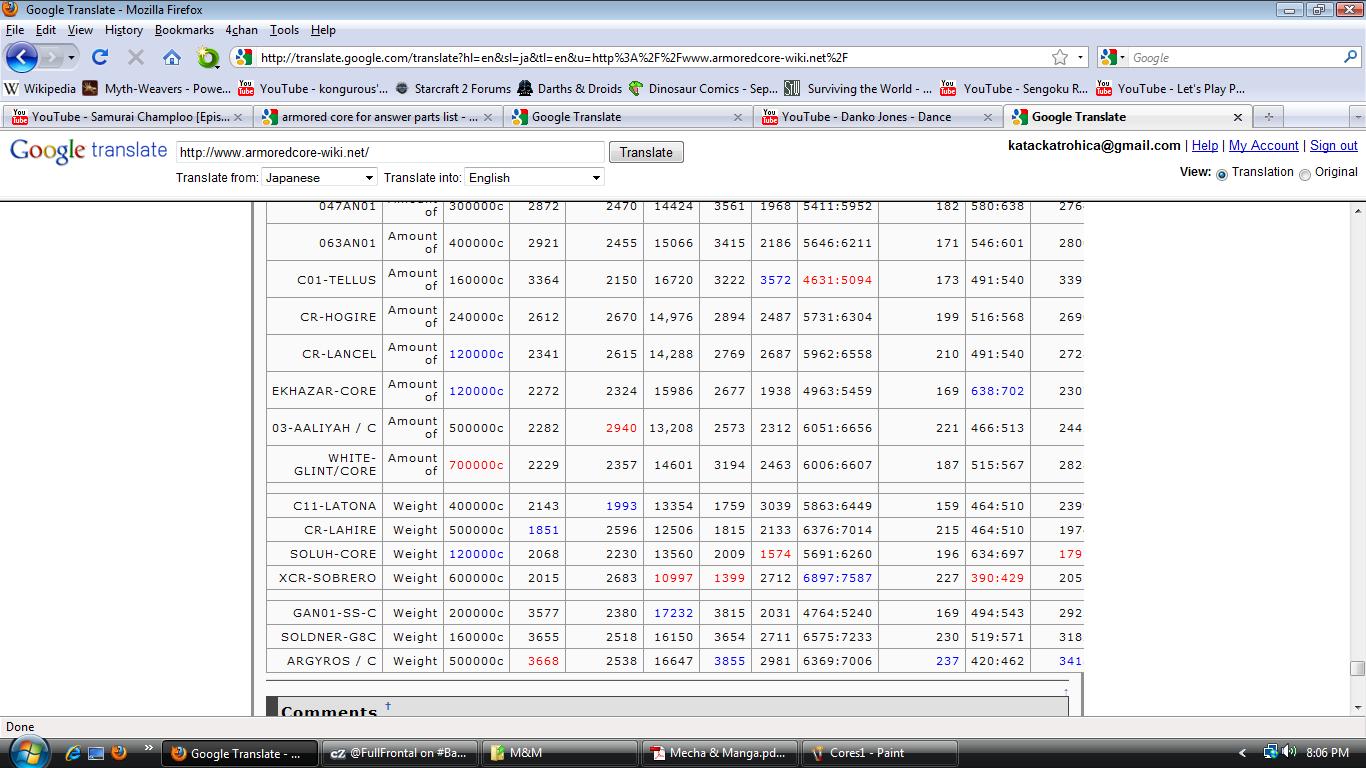Switch to the Samurai Champloo YouTube tab

(127, 117)
